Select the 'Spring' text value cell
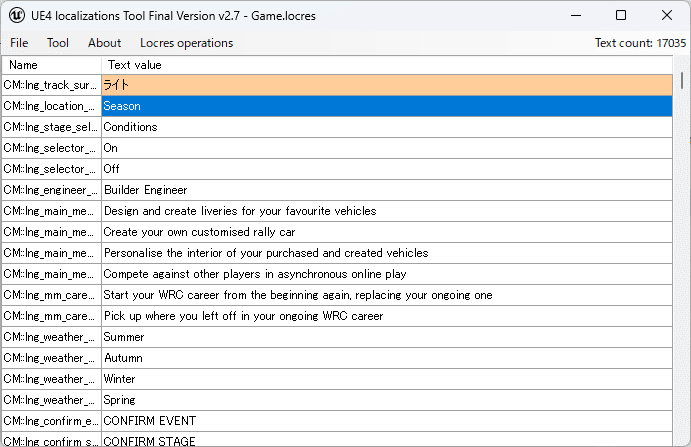Viewport: 691px width, 447px height. pos(386,400)
